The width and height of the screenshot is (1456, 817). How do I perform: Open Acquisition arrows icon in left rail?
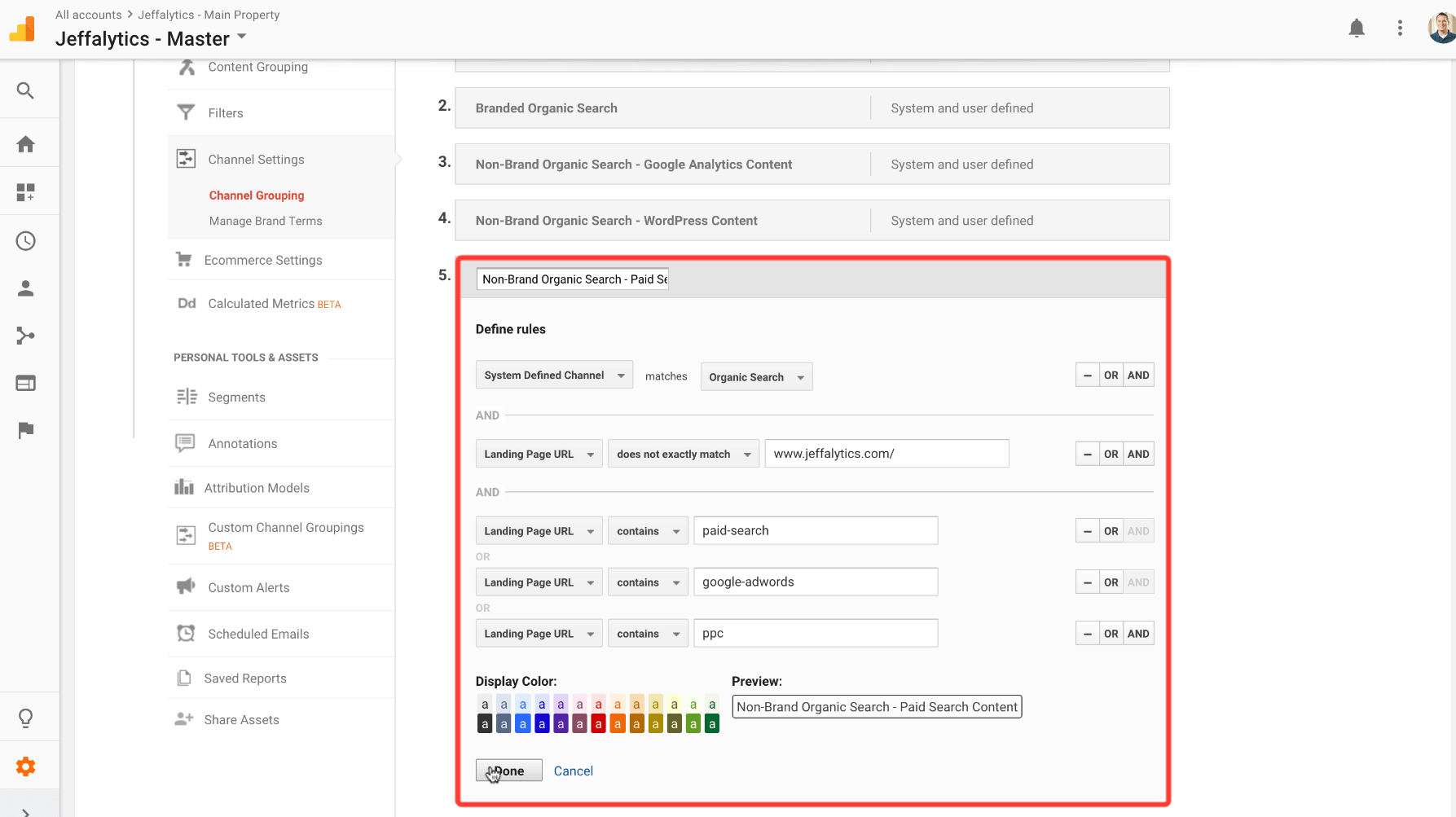click(25, 336)
